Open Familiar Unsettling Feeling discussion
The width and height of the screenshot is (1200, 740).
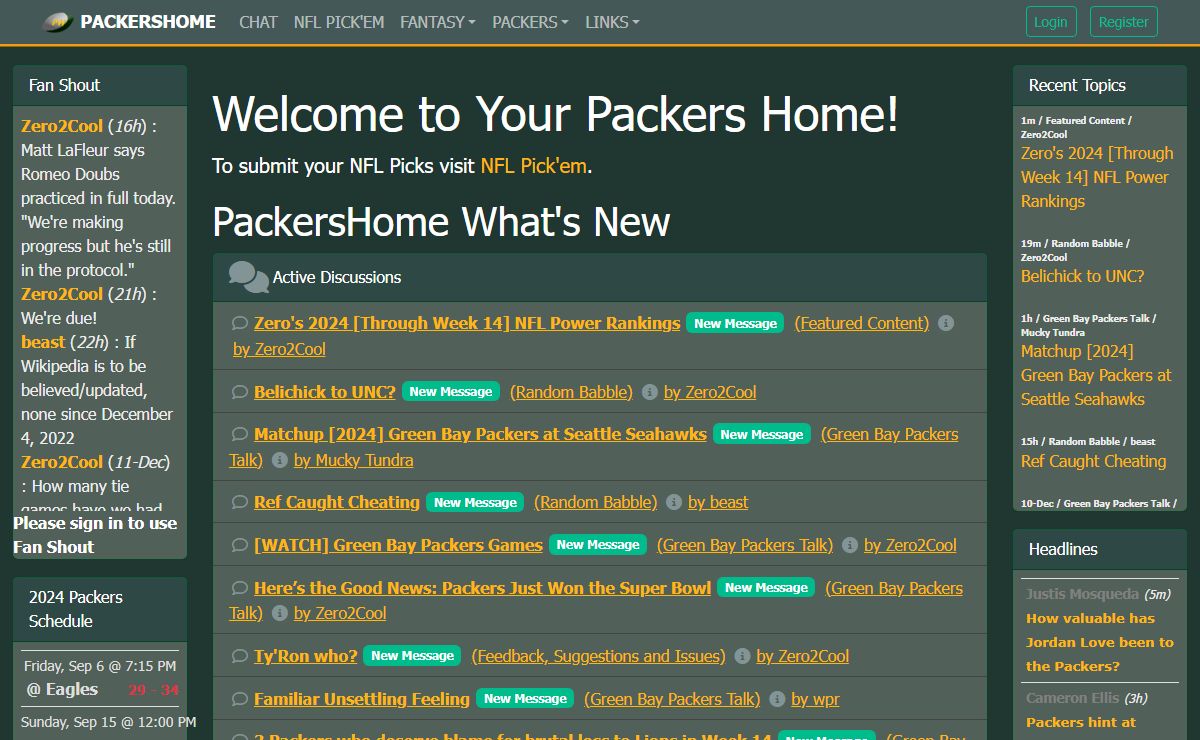tap(362, 699)
